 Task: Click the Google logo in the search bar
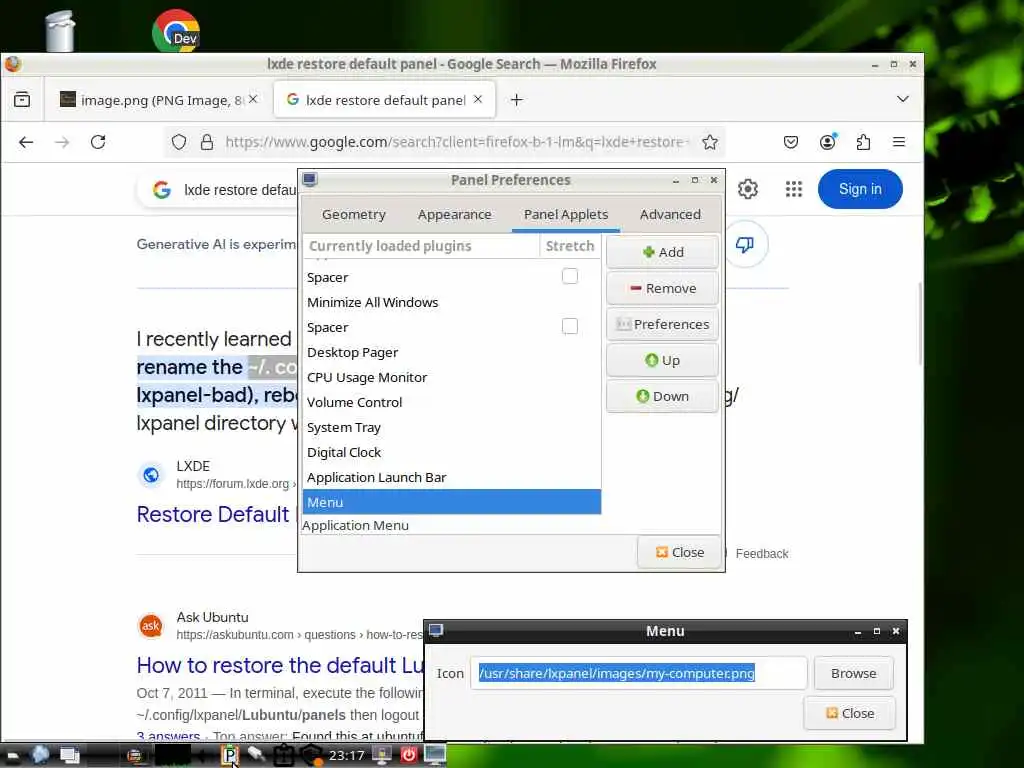click(161, 190)
